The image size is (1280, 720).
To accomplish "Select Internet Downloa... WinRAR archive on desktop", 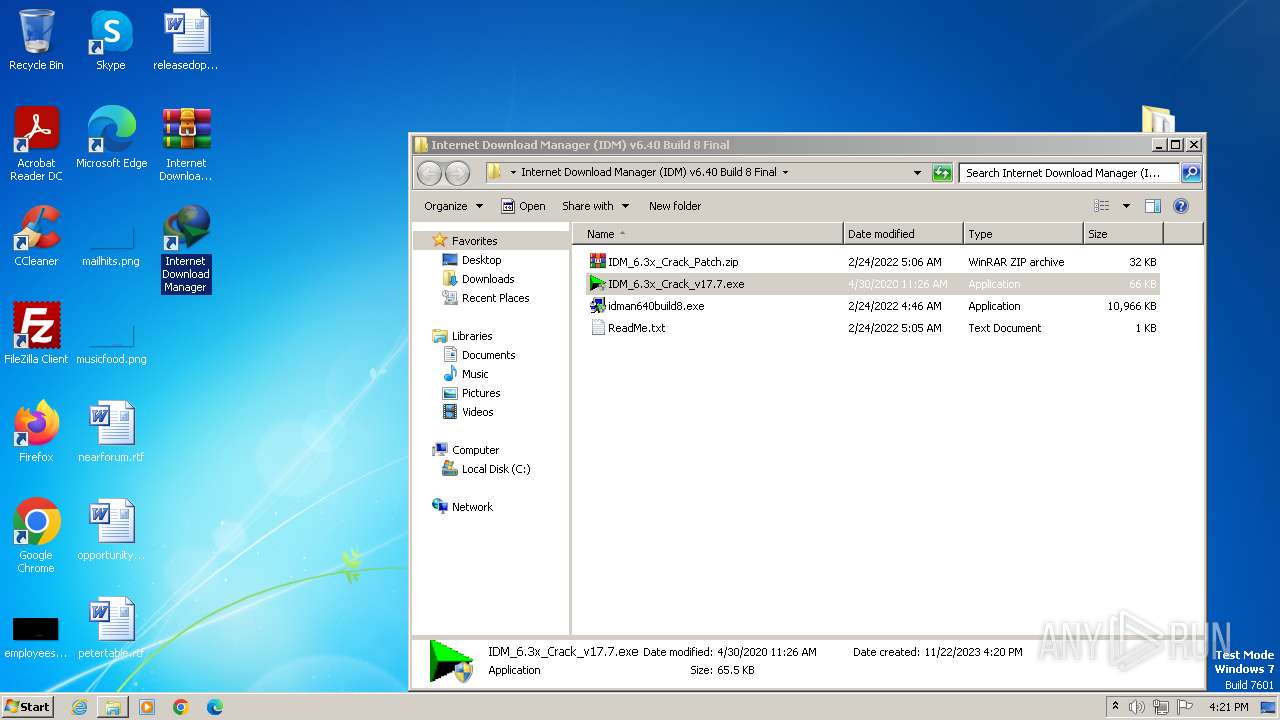I will pyautogui.click(x=186, y=144).
